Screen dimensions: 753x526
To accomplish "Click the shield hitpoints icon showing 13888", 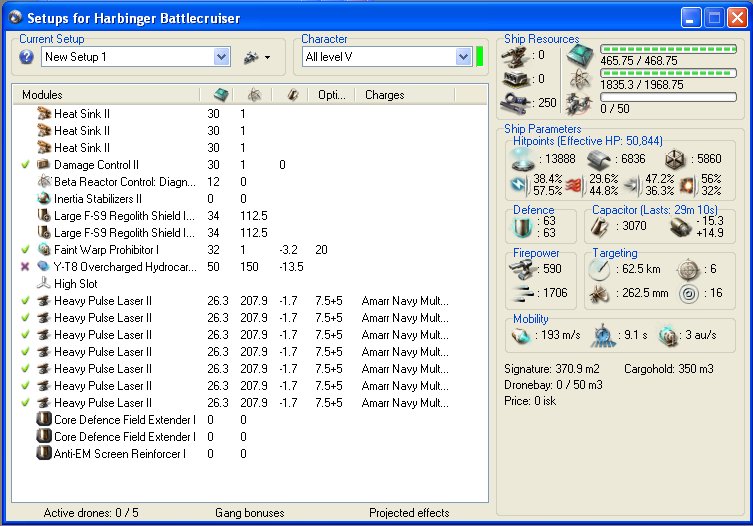I will [523, 160].
